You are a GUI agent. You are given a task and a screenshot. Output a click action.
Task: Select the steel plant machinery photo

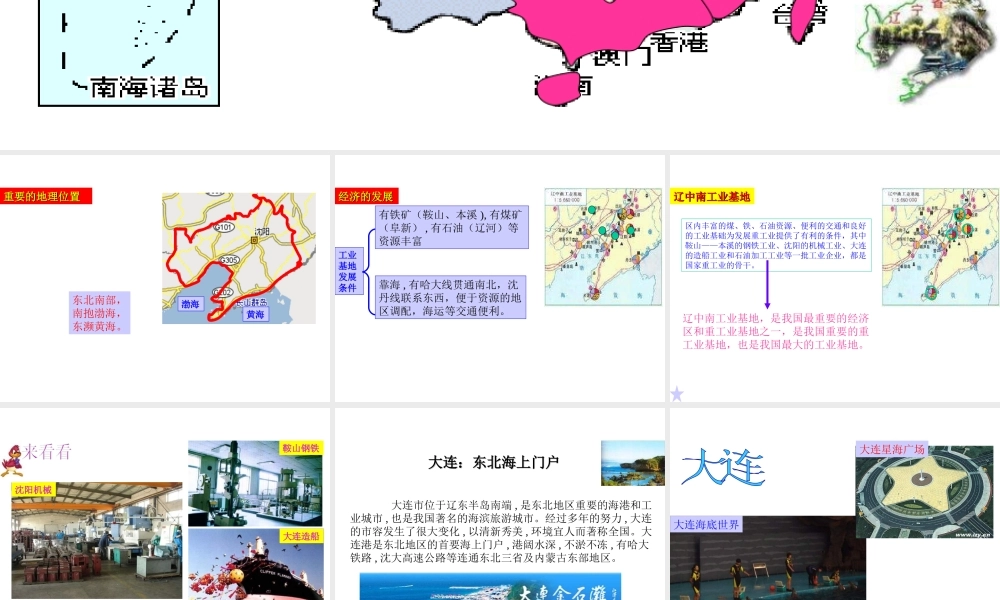pyautogui.click(x=256, y=483)
